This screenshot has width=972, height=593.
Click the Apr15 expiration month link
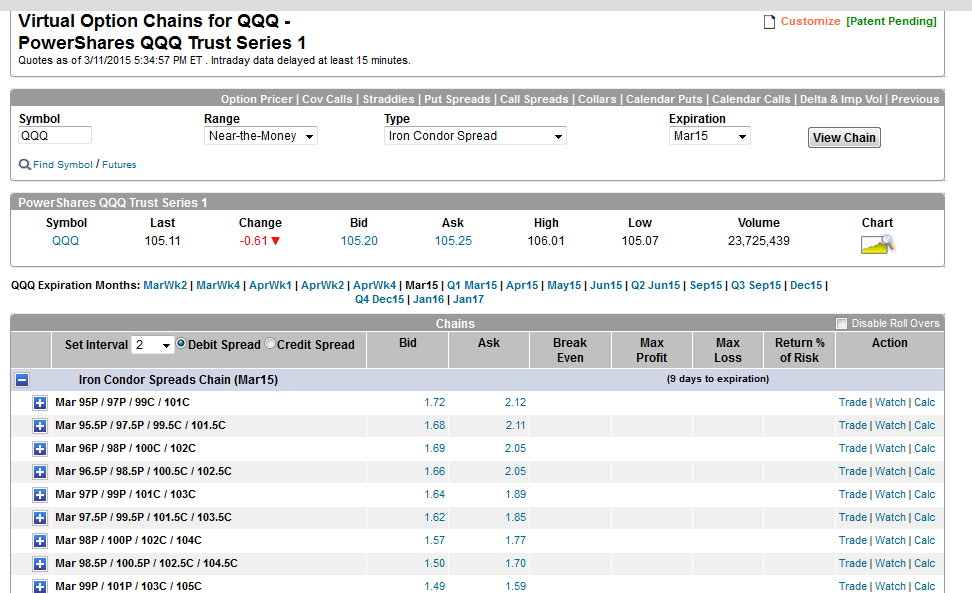pos(521,285)
